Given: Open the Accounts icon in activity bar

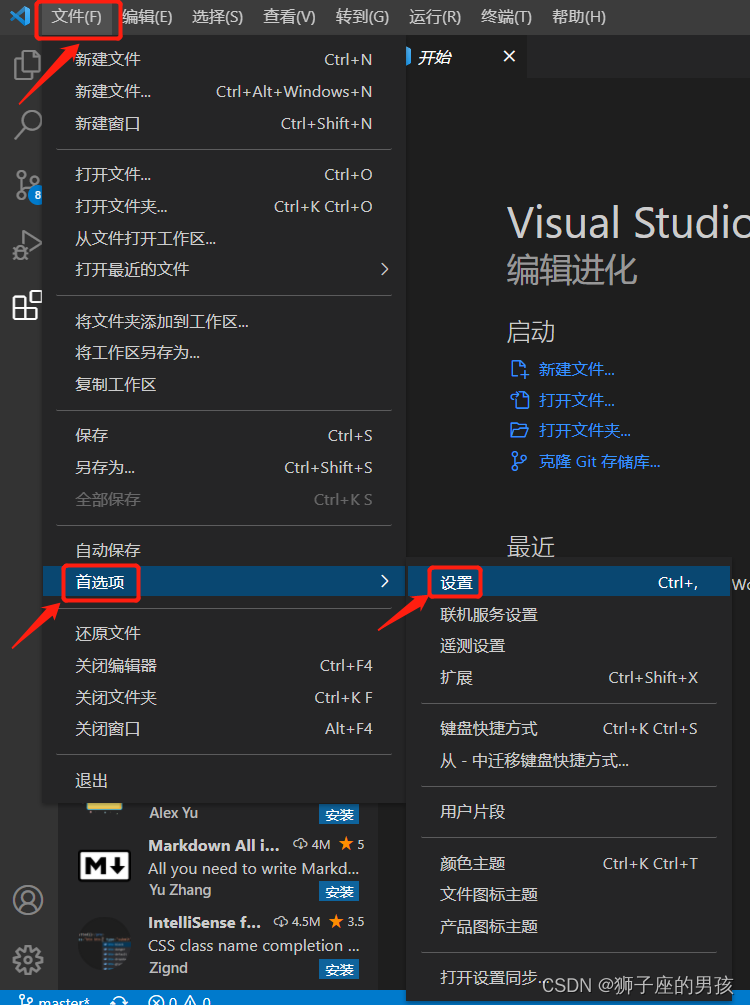Looking at the screenshot, I should (x=28, y=900).
